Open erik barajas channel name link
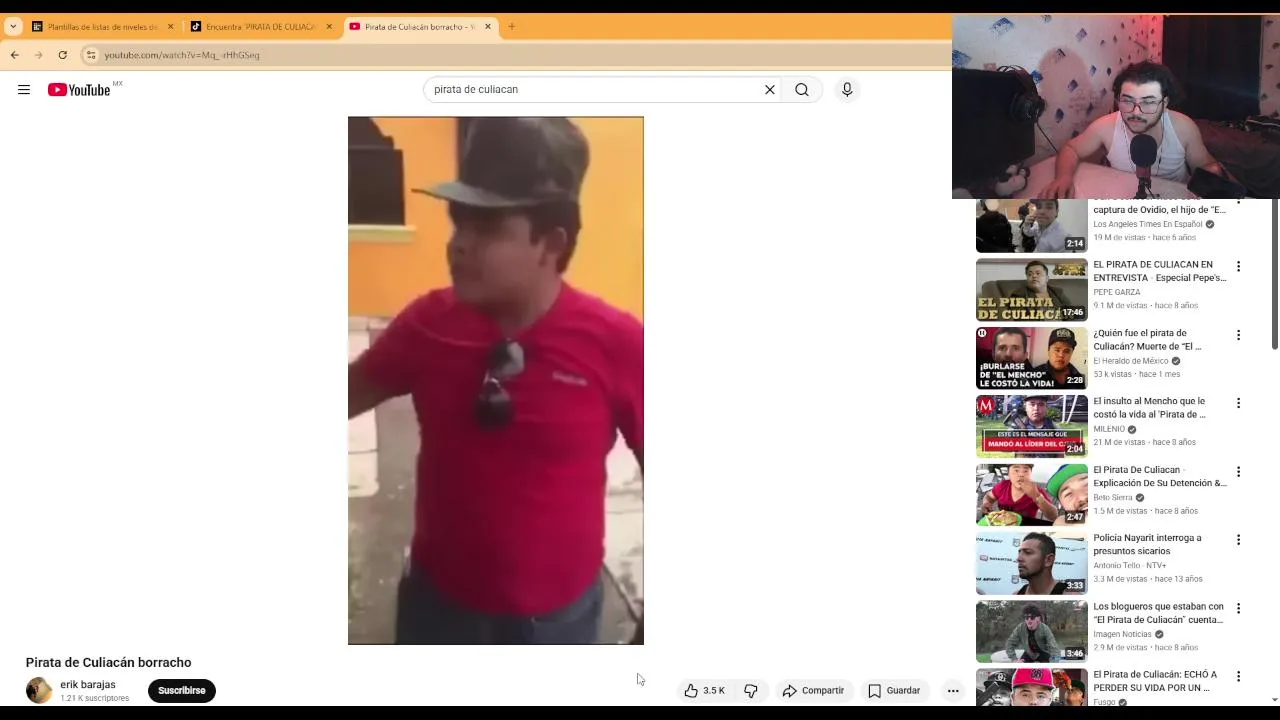 click(88, 685)
